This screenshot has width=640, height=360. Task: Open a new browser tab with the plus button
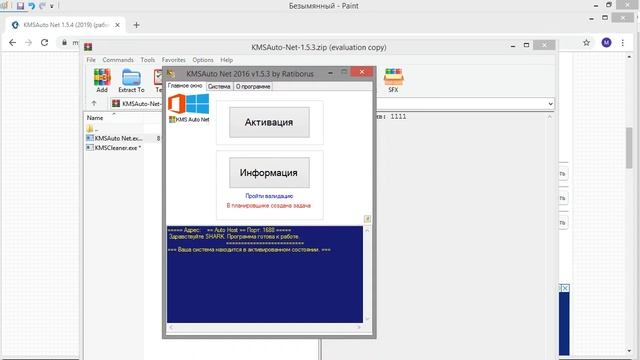[136, 25]
